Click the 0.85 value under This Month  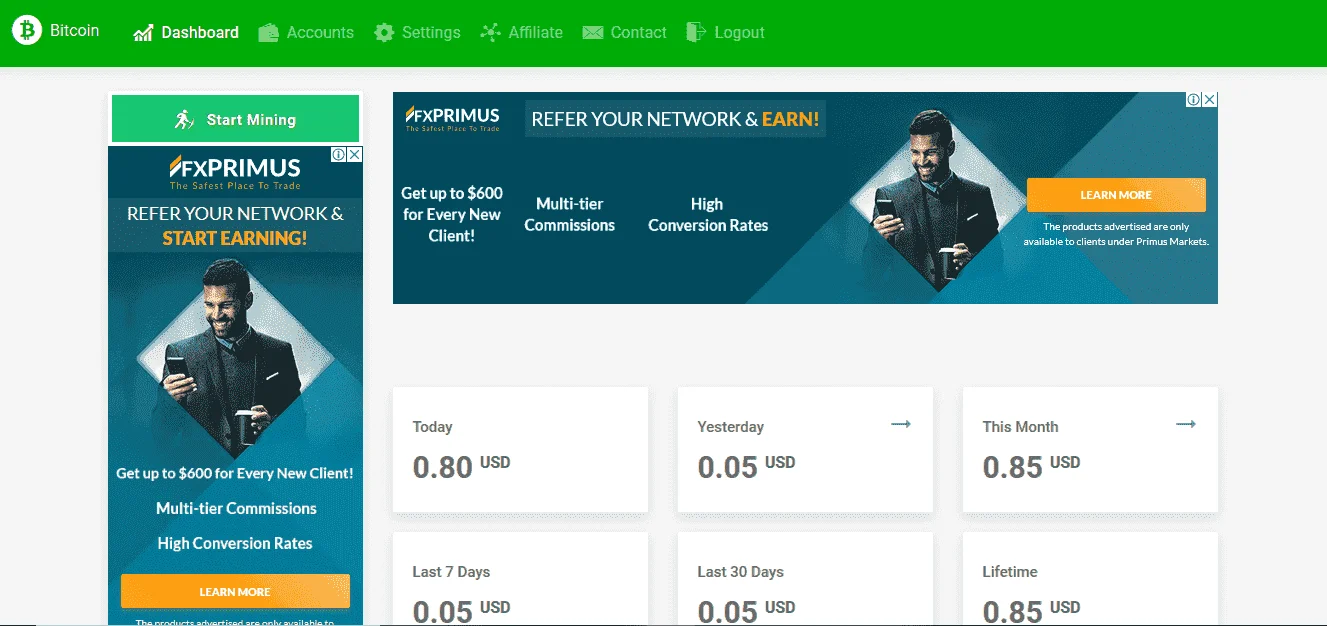pos(1012,467)
